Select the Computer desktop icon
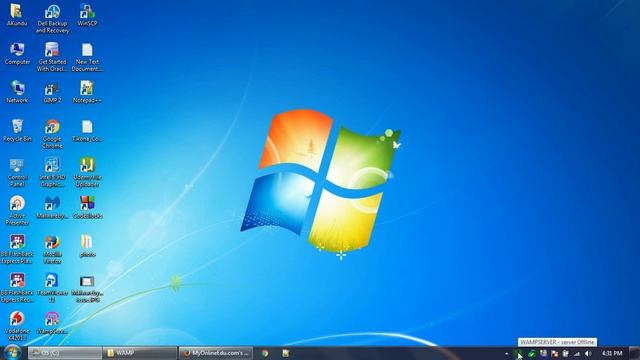Image resolution: width=640 pixels, height=360 pixels. 17,54
